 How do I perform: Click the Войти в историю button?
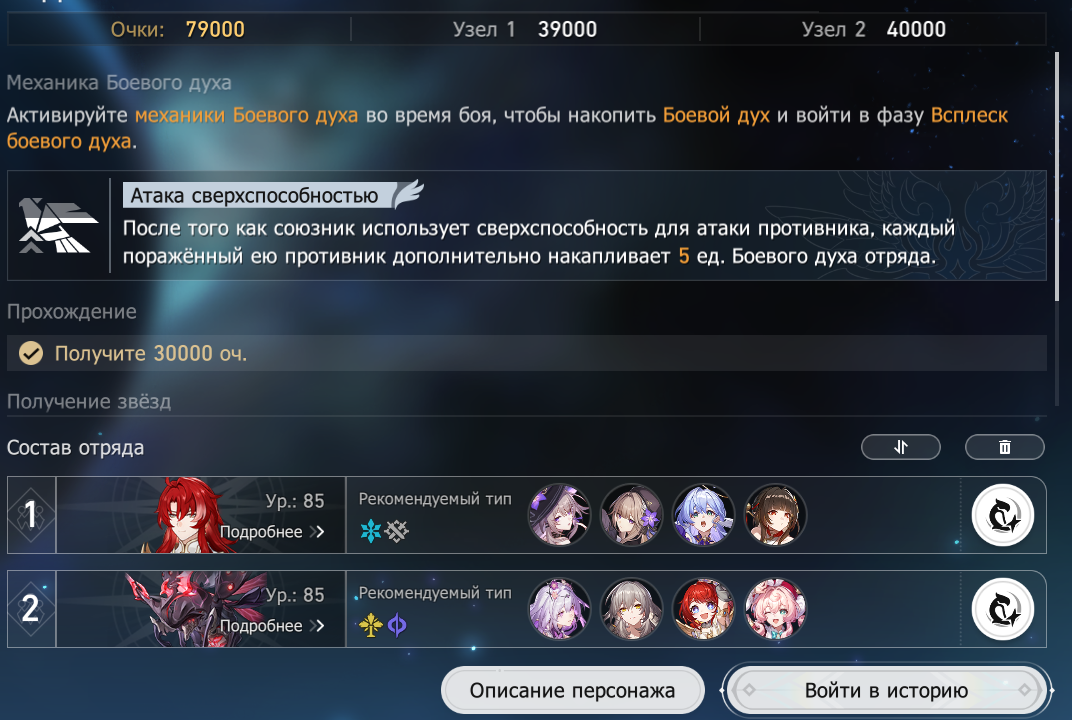[886, 691]
